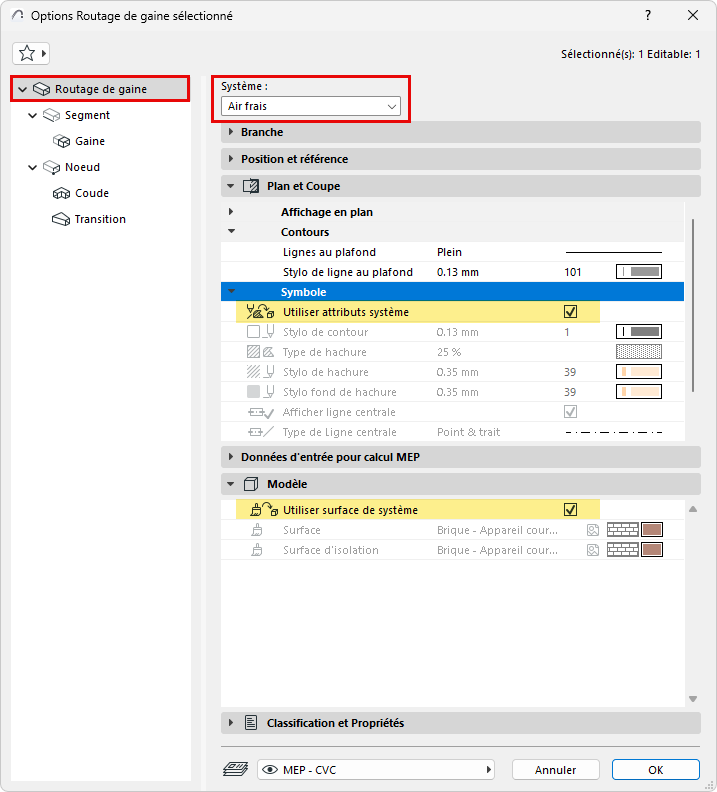This screenshot has height=792, width=717.
Task: Click the Type de hachure row icon
Action: tap(260, 352)
